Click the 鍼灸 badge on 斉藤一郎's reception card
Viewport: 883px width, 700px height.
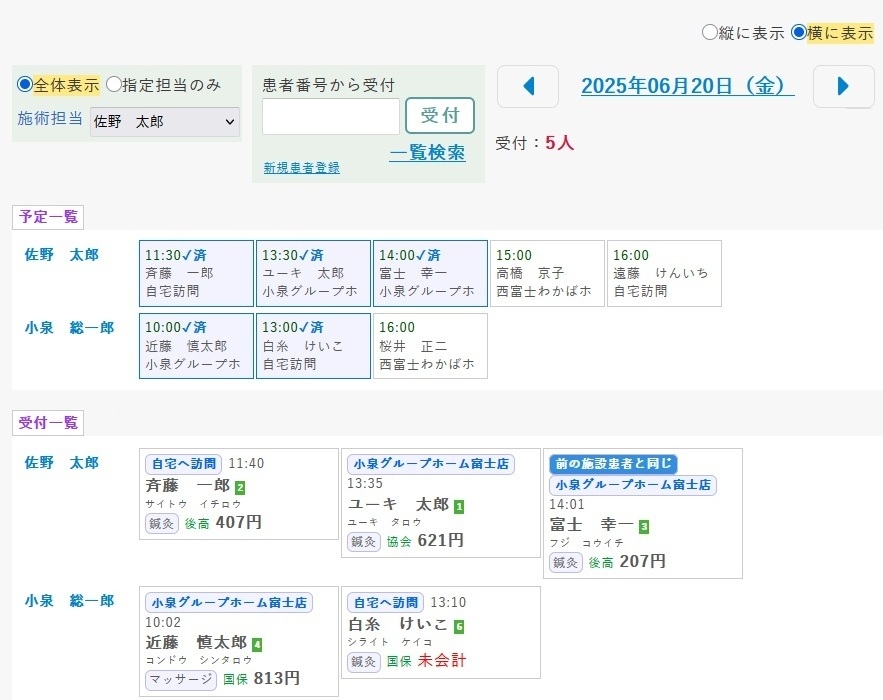(x=163, y=524)
